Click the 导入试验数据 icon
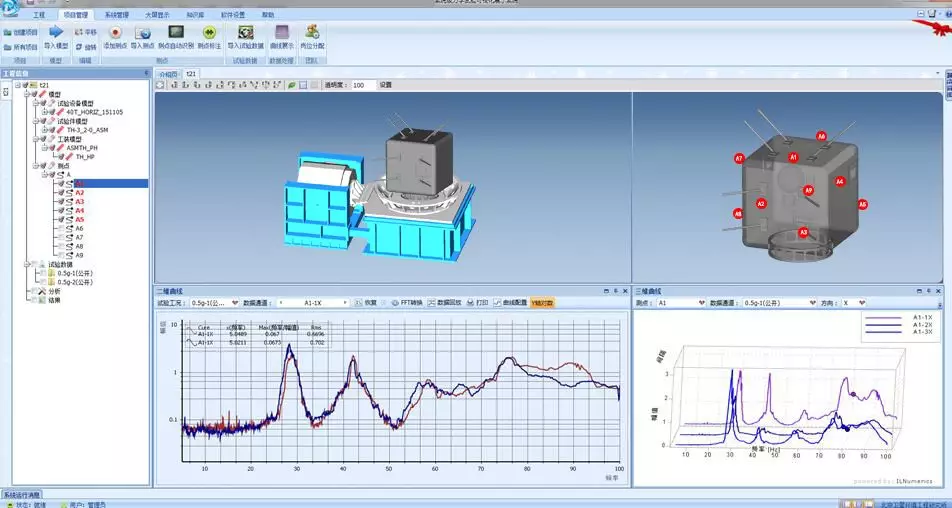 coord(245,32)
